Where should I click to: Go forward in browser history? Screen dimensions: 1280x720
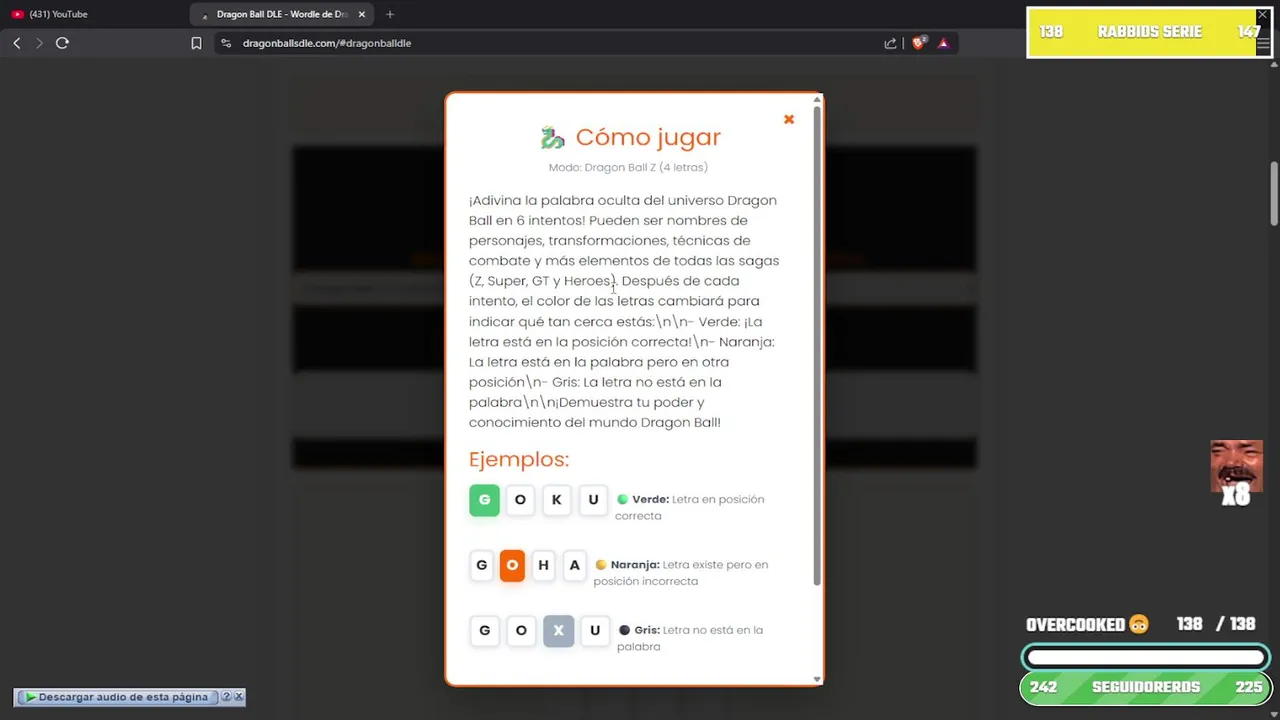39,43
